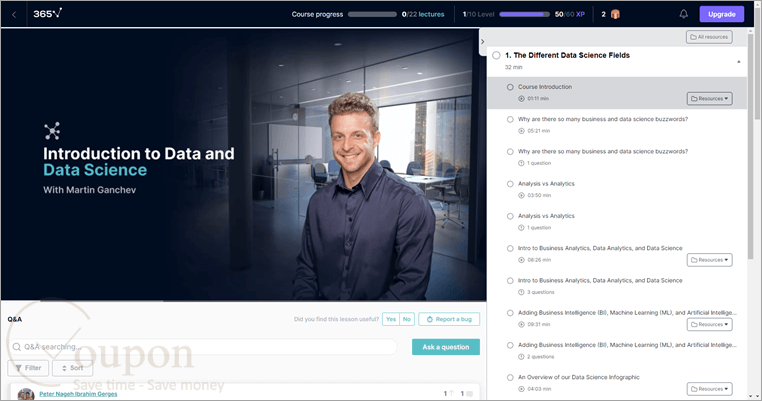Click the network icon above course title

[x=52, y=131]
